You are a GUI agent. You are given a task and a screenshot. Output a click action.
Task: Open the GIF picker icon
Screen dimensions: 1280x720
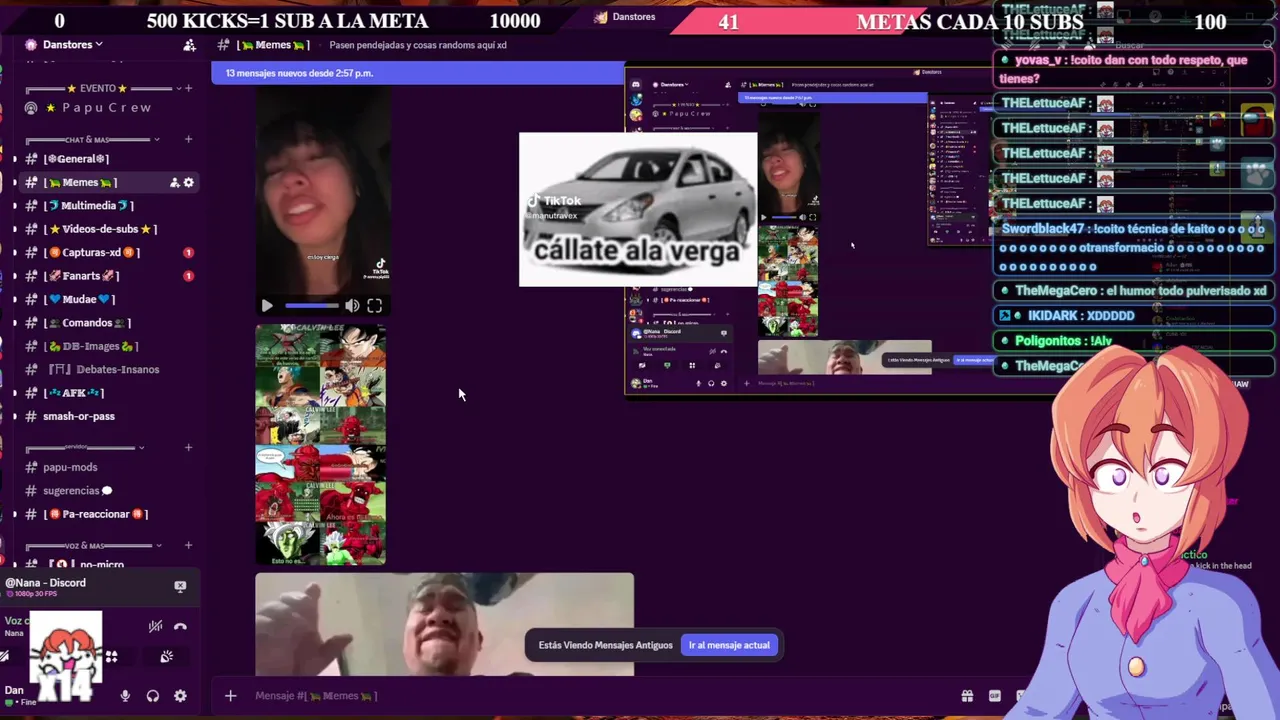[995, 696]
